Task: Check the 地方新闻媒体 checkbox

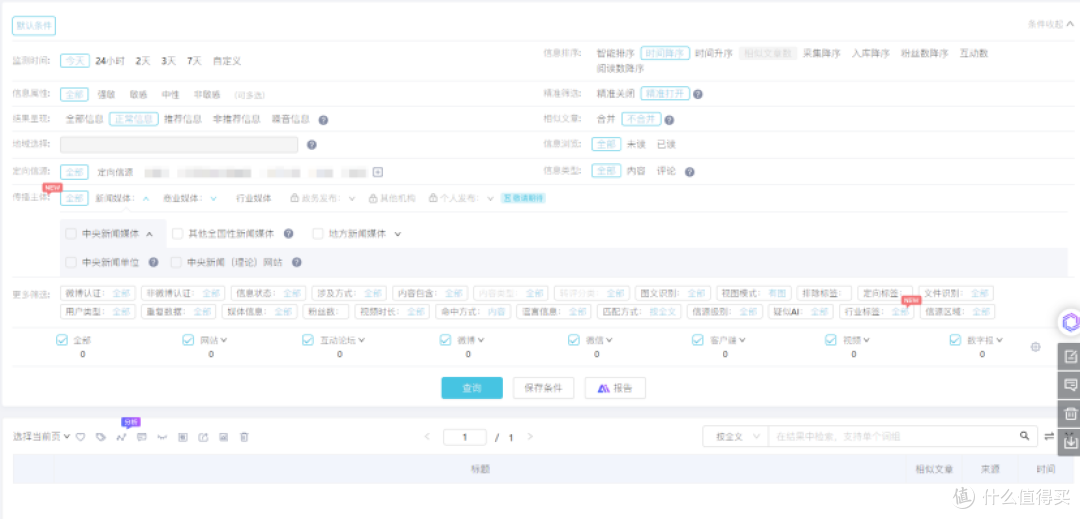Action: pyautogui.click(x=318, y=234)
